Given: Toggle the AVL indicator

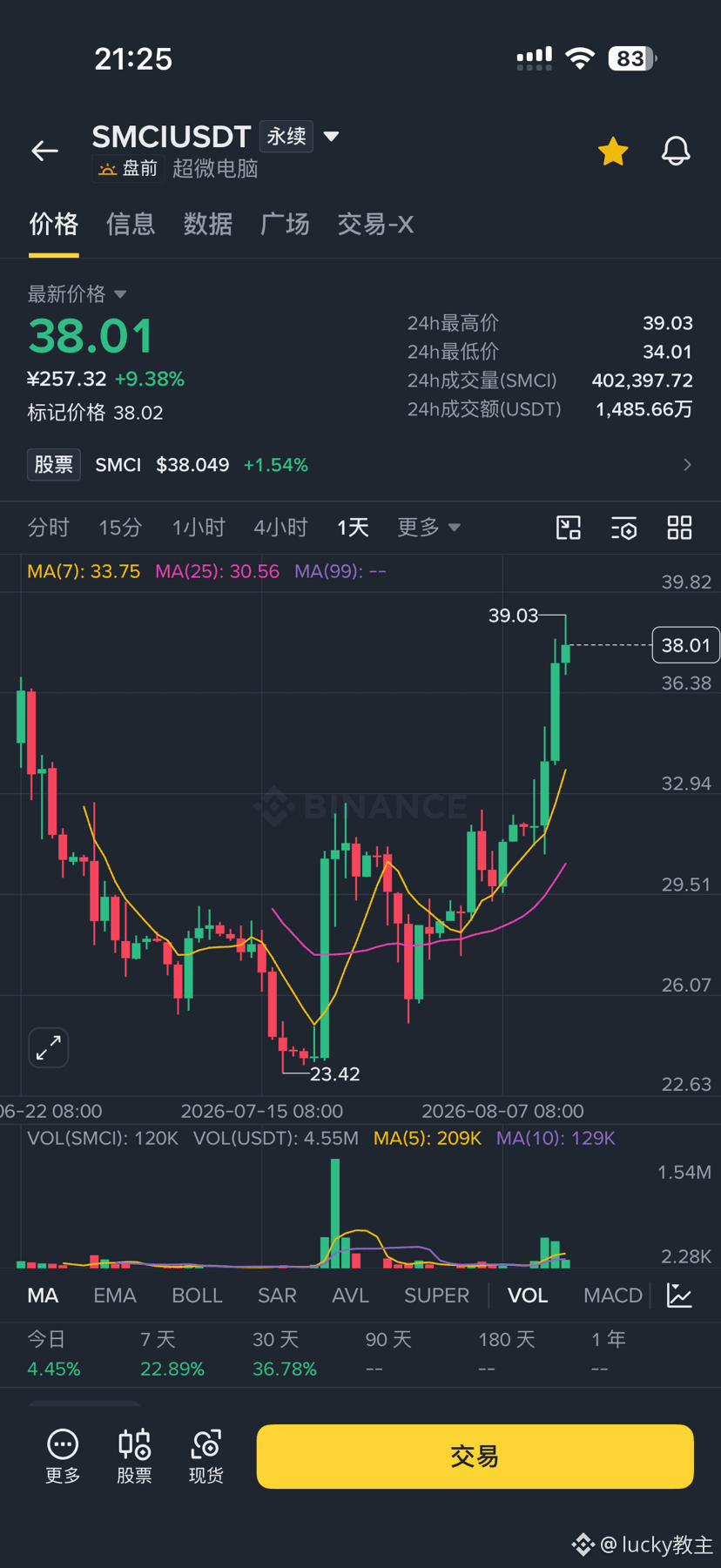Looking at the screenshot, I should coord(350,1295).
